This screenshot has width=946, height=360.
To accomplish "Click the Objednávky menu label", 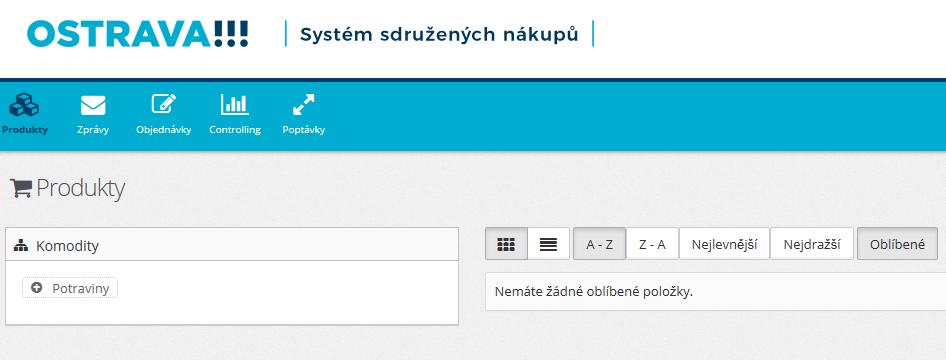I will (x=163, y=130).
